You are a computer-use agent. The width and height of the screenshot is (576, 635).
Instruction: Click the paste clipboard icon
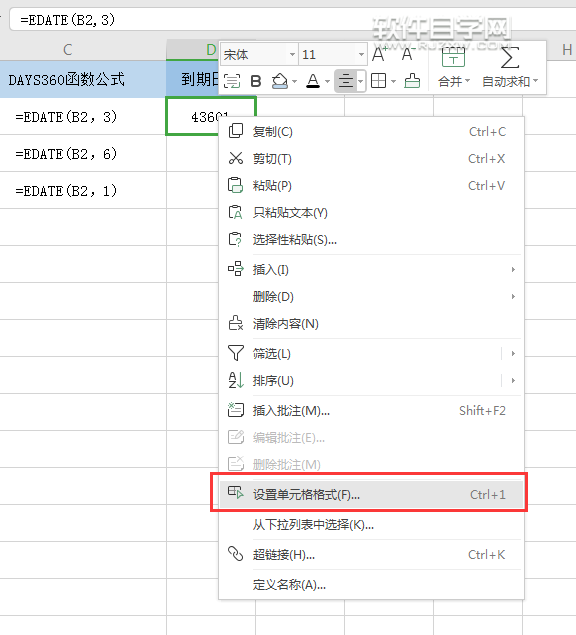[x=236, y=185]
